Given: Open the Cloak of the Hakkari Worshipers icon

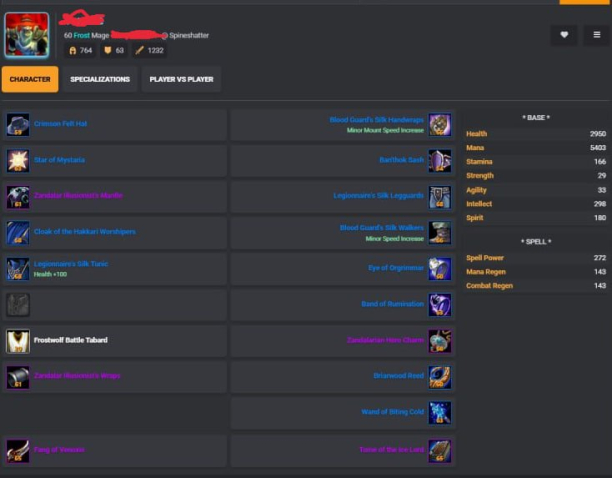Looking at the screenshot, I should pyautogui.click(x=18, y=233).
